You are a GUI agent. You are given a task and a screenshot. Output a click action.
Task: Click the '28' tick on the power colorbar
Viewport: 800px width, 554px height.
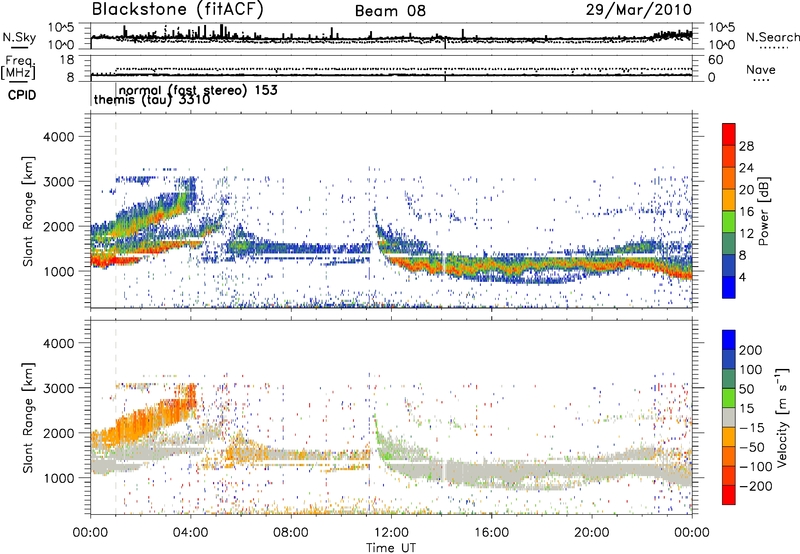[x=746, y=146]
